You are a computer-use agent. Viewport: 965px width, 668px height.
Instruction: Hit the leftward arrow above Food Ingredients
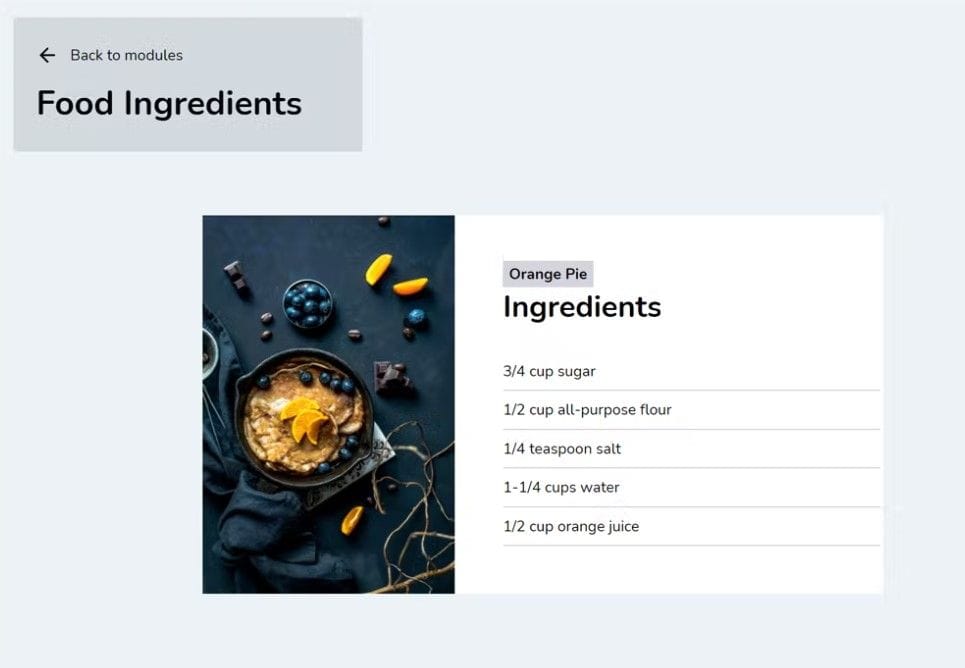47,55
